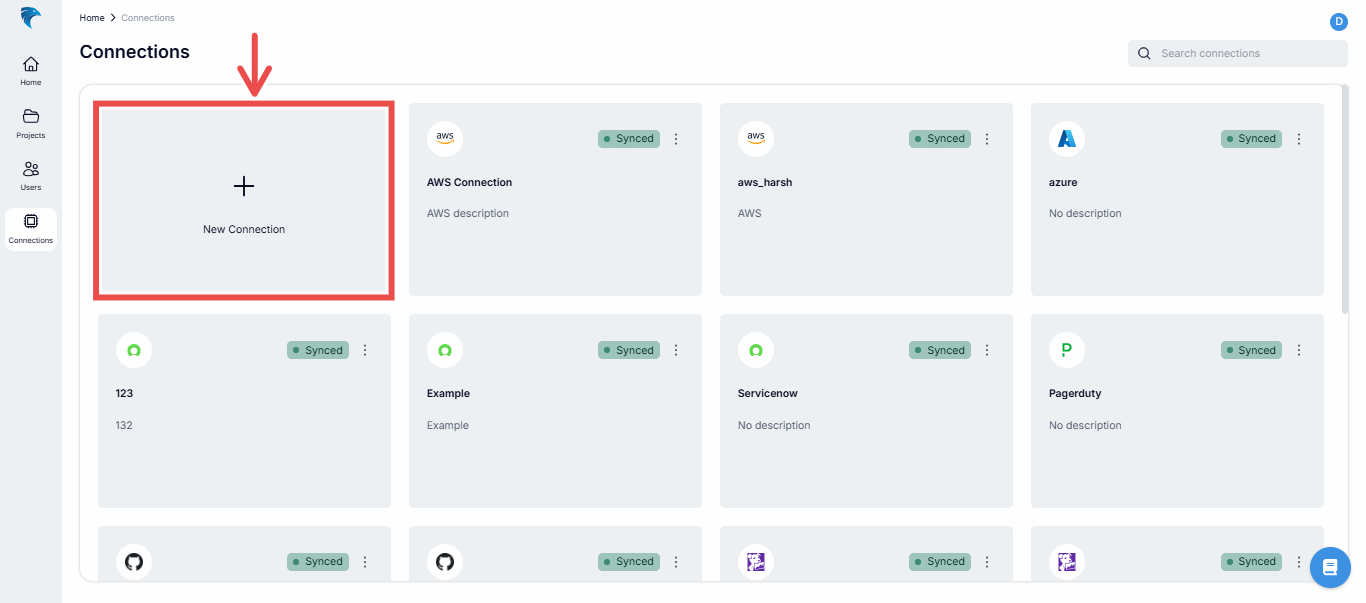Image resolution: width=1366 pixels, height=603 pixels.
Task: Click the vertical scrollbar of connections list
Action: [1343, 200]
